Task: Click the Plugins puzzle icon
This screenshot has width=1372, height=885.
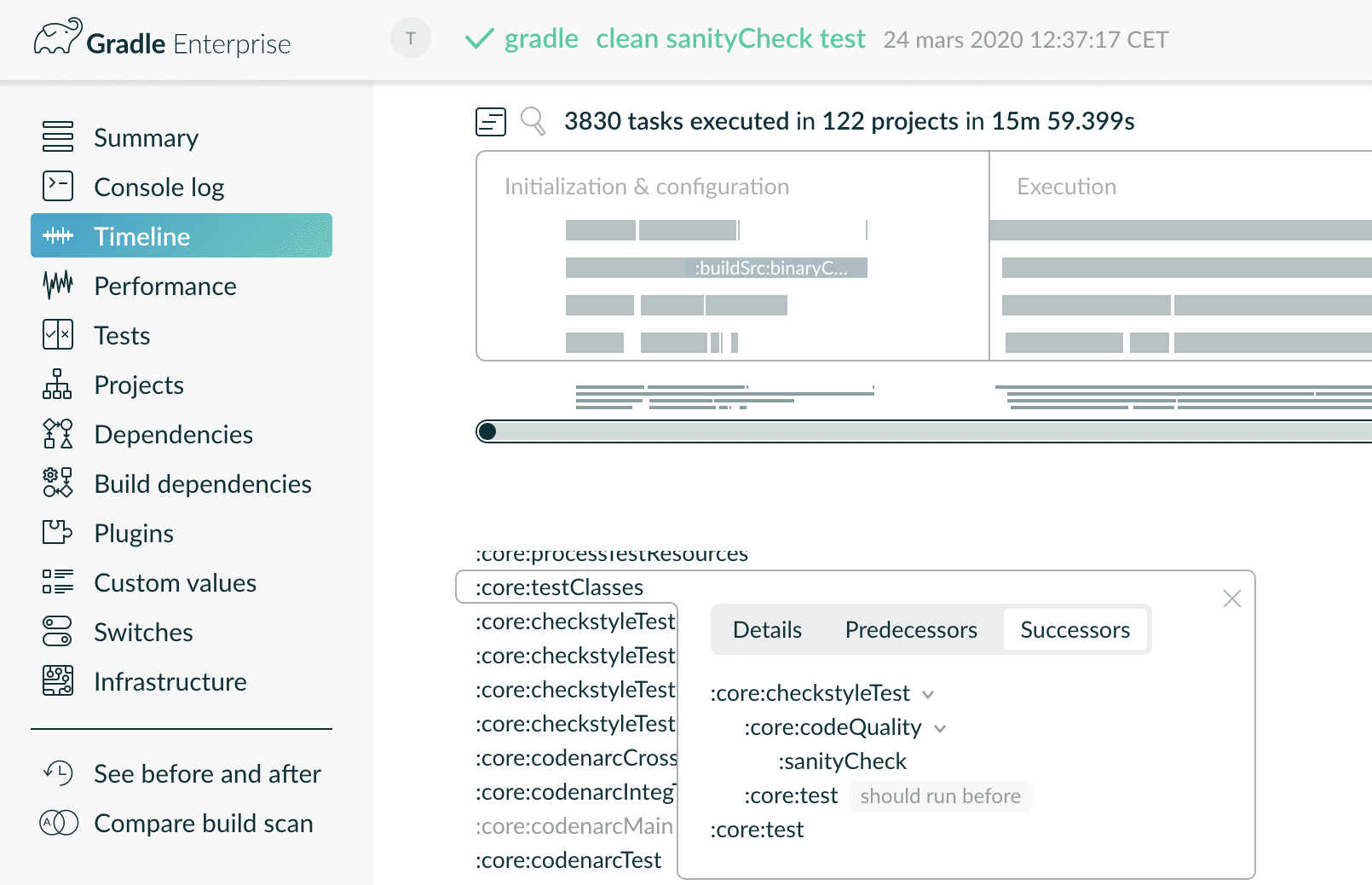Action: (58, 532)
